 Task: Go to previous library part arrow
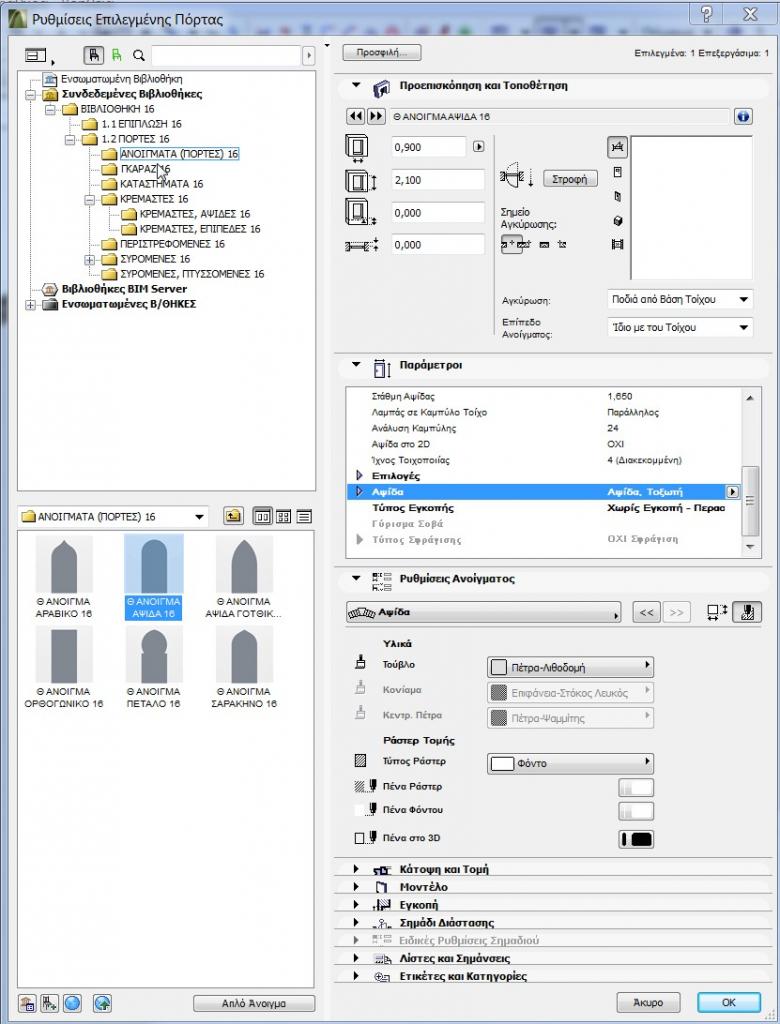(x=356, y=117)
